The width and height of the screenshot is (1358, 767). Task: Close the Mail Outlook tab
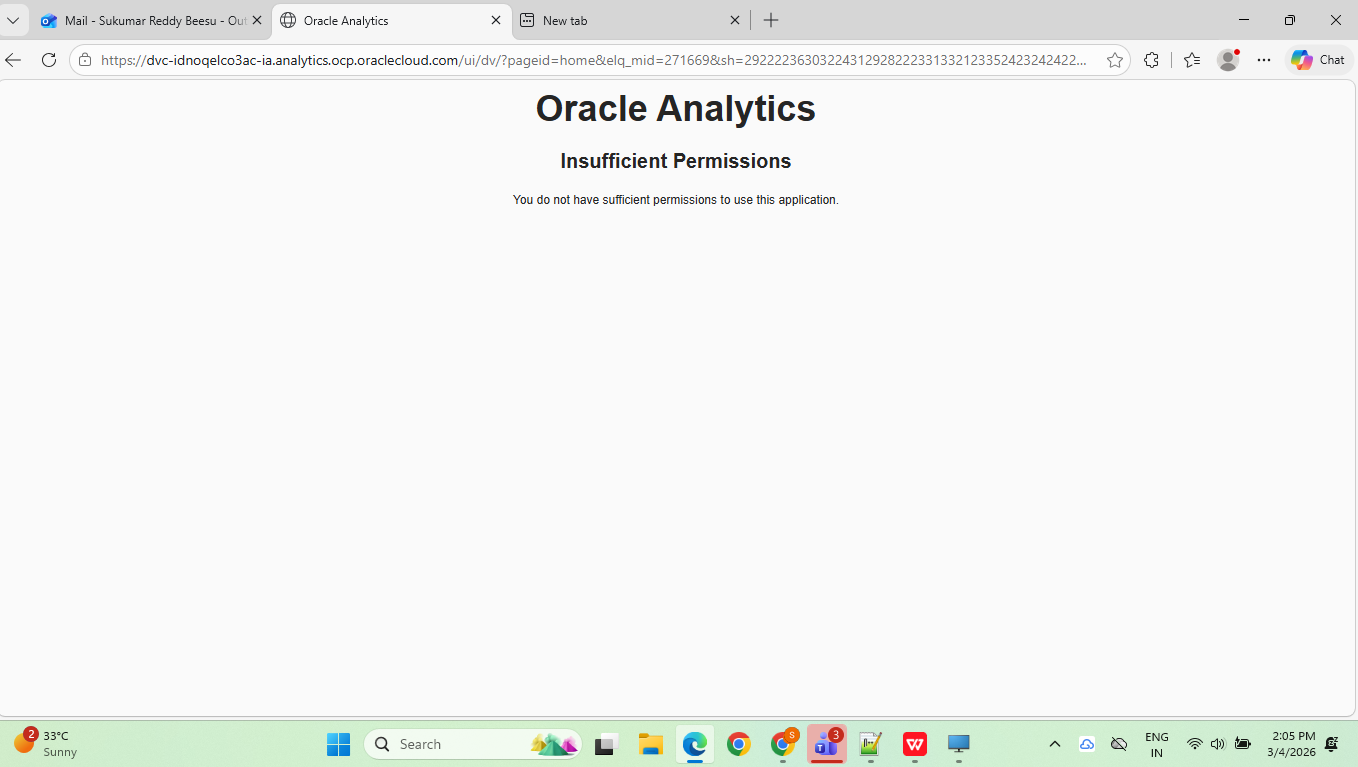pyautogui.click(x=256, y=20)
